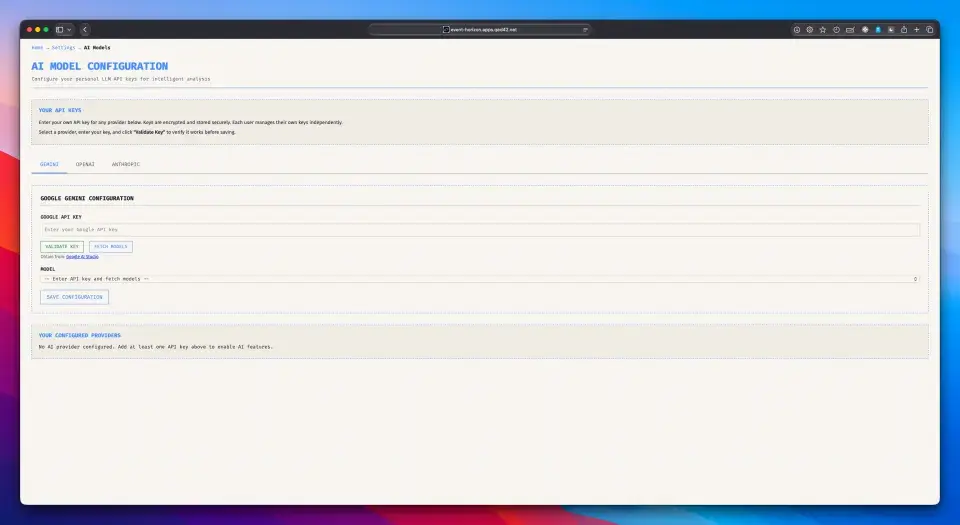Screen dimensions: 960x525
Task: Click the reader icon in address bar
Action: [x=585, y=29]
